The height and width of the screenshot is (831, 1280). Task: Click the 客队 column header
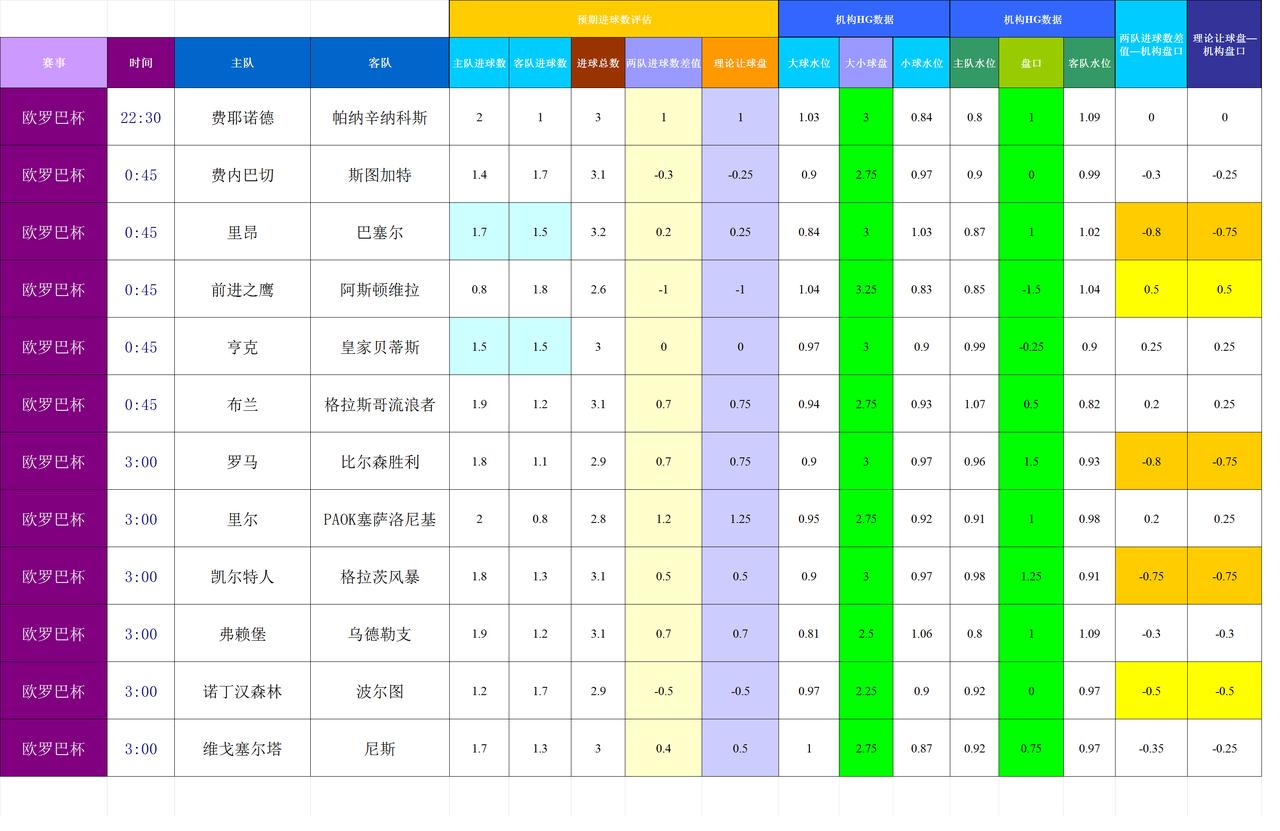[x=378, y=62]
